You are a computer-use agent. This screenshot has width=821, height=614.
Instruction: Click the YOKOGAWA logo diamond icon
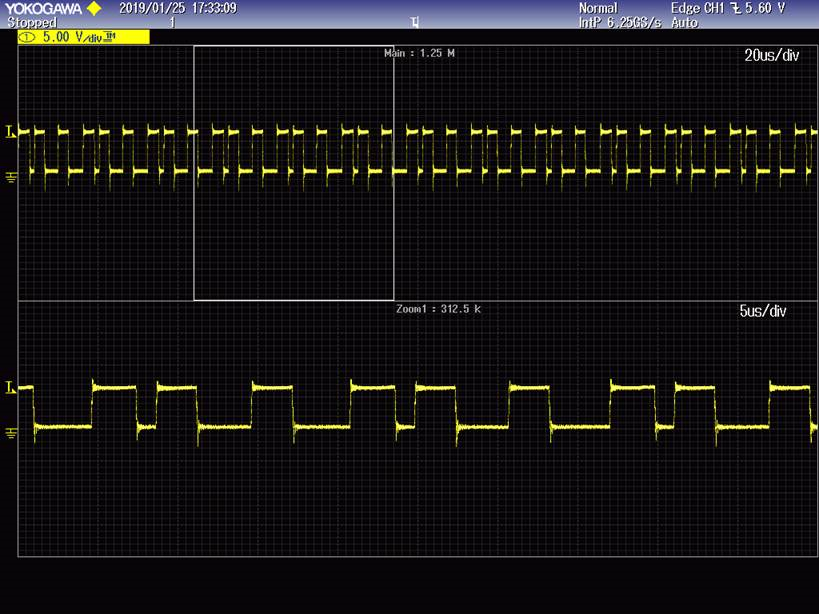coord(94,8)
